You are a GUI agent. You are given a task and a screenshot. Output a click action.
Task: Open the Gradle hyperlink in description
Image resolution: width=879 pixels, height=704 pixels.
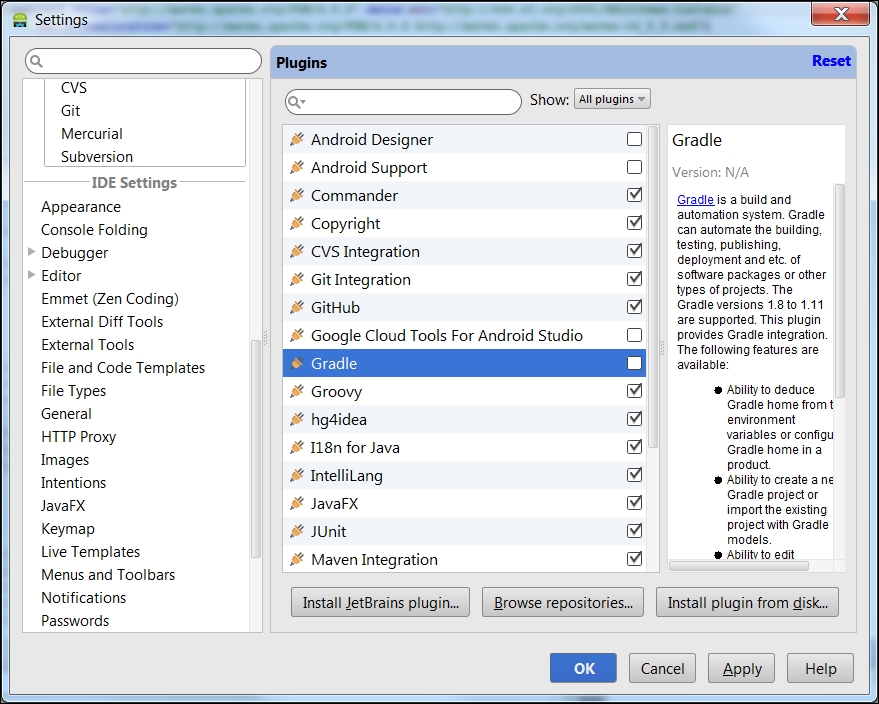point(695,200)
